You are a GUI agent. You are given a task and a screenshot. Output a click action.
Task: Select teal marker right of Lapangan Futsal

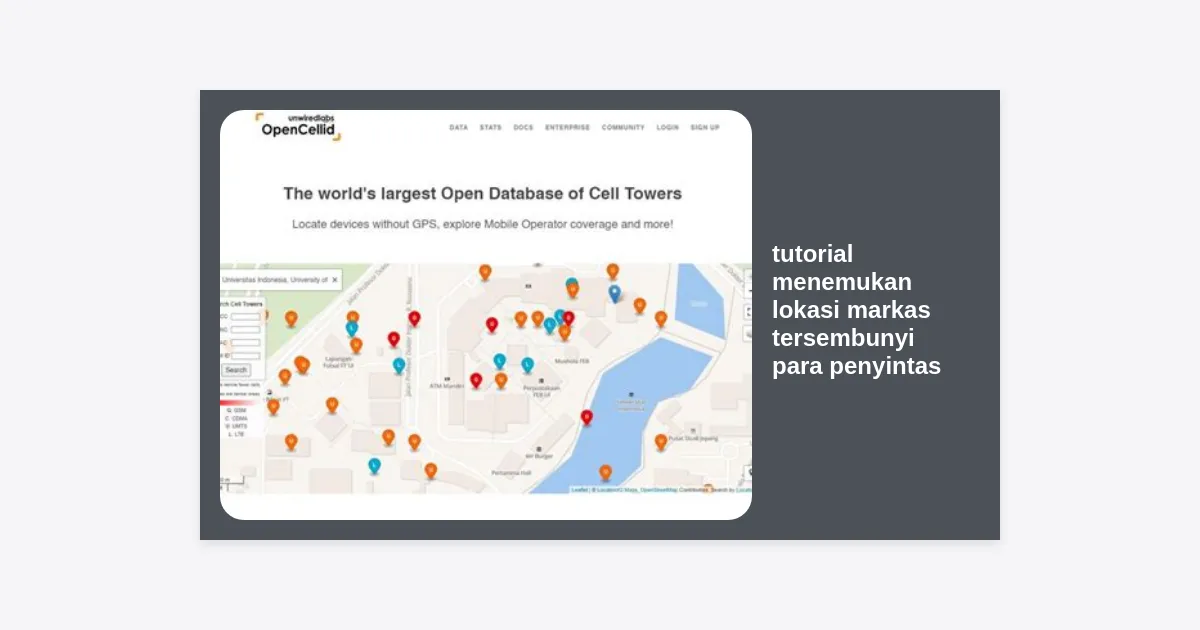[399, 365]
